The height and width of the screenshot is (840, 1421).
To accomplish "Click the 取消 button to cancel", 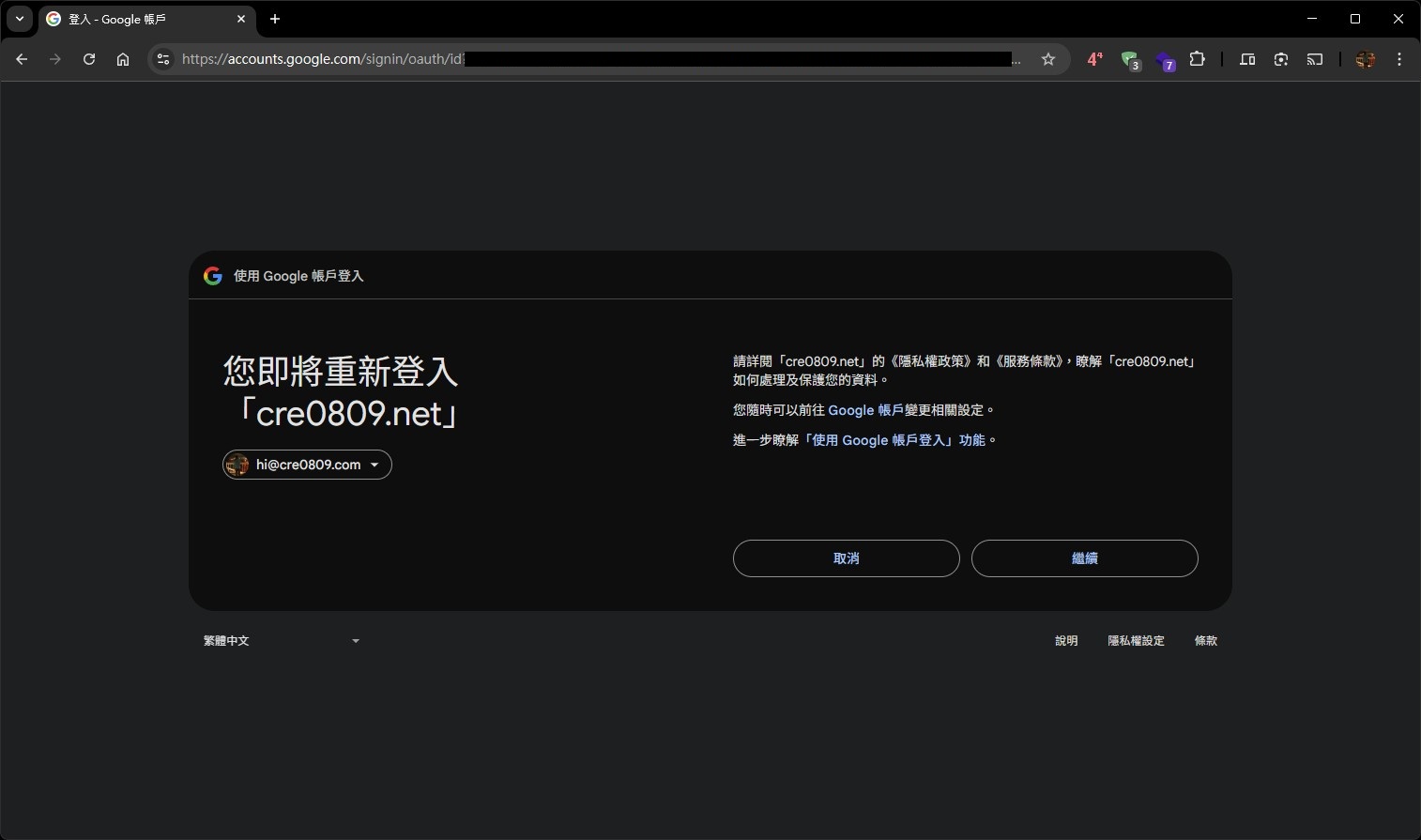I will coord(844,557).
